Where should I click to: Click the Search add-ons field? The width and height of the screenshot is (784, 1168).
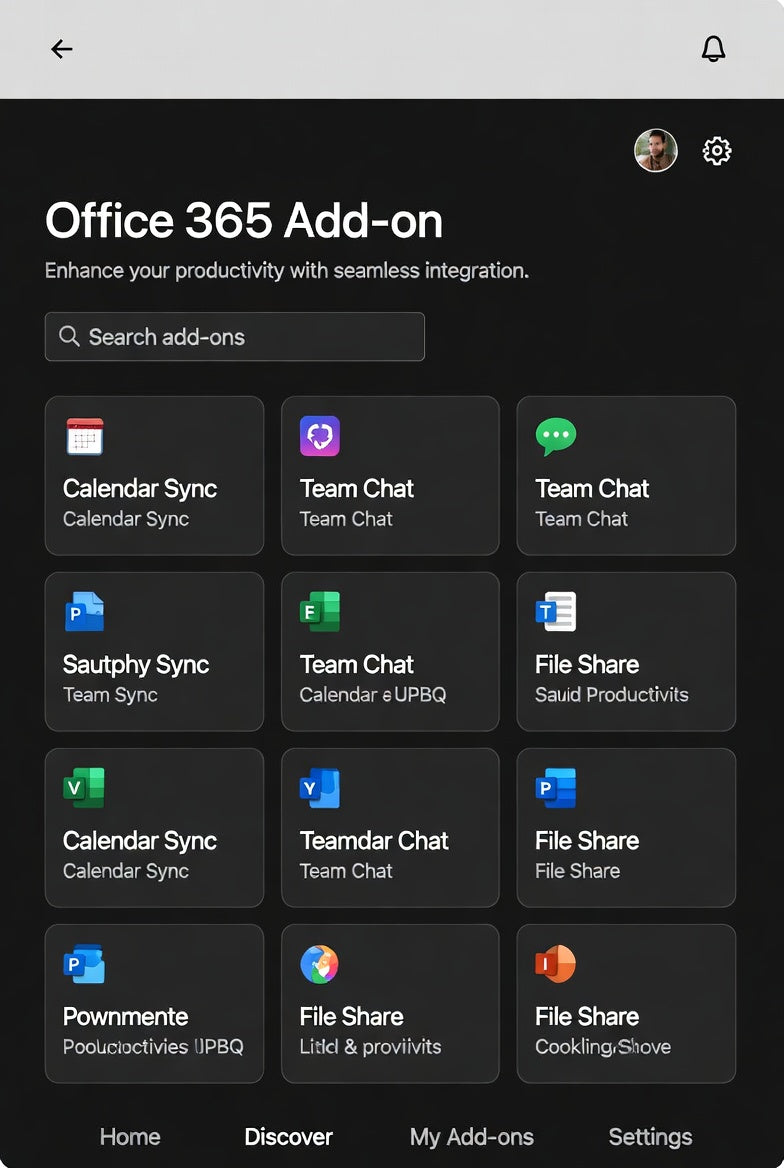[235, 337]
